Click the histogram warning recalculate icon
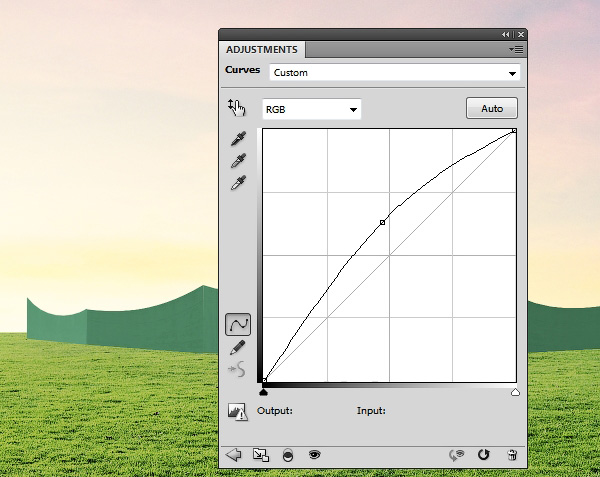600x477 pixels. [x=238, y=412]
